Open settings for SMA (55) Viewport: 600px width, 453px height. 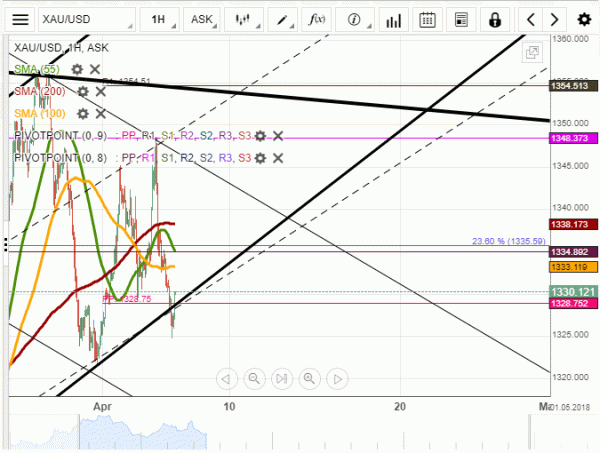(x=77, y=69)
